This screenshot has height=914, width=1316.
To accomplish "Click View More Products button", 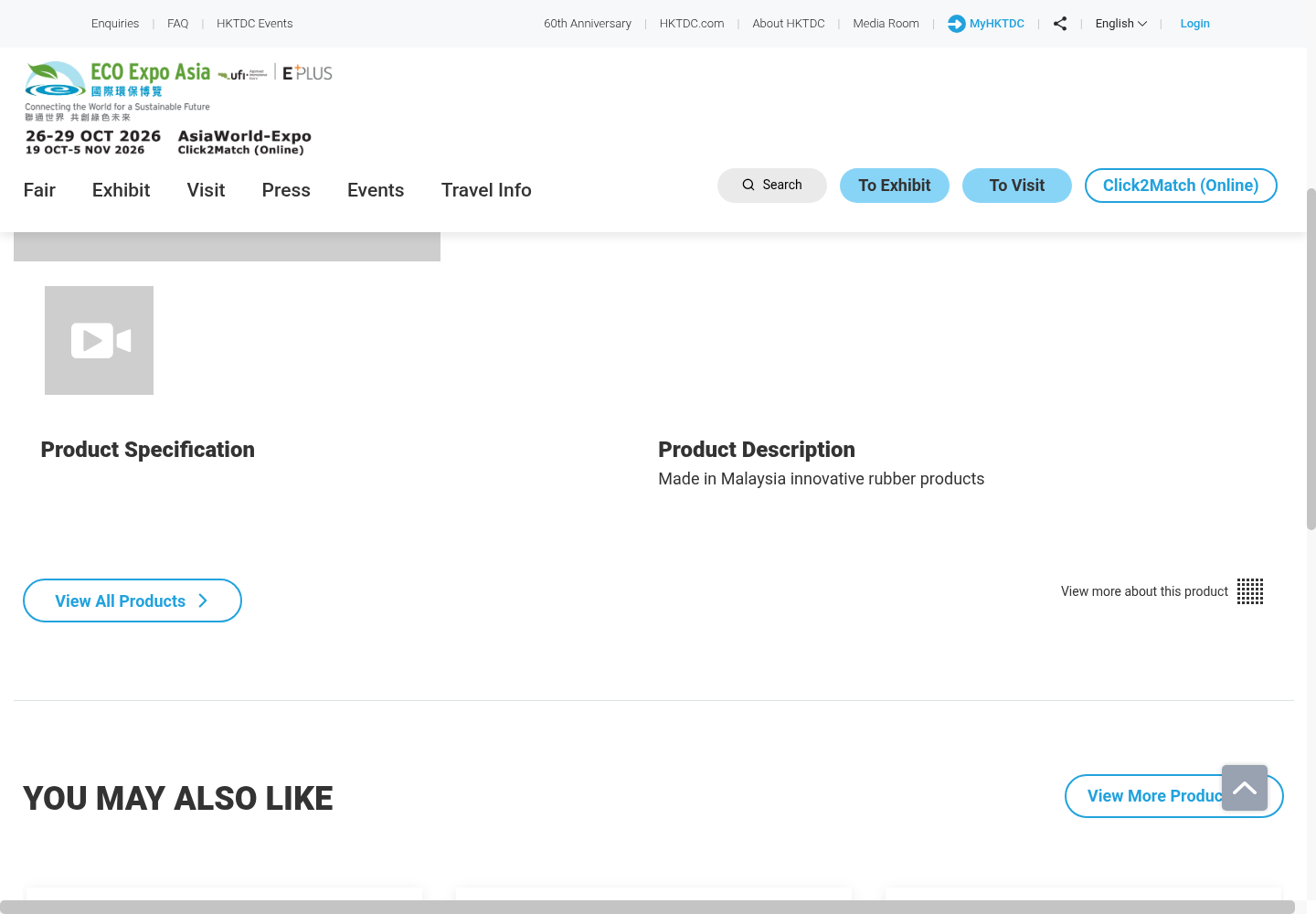I will [1174, 796].
